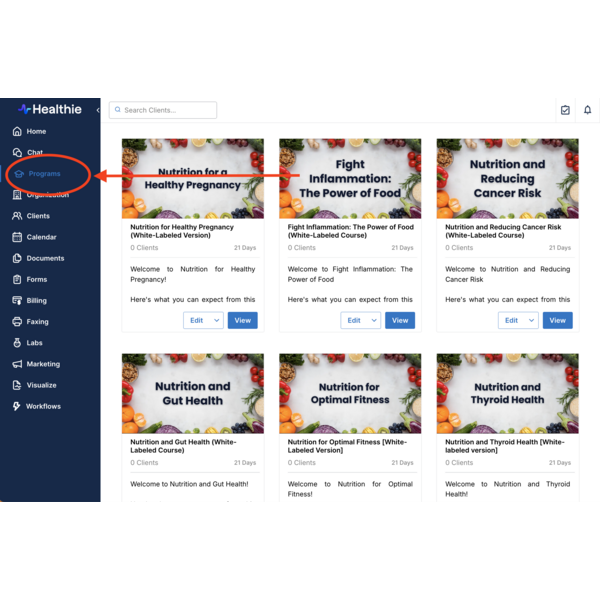Expand Edit dropdown for Fight Inflammation program
The width and height of the screenshot is (600, 600).
[x=375, y=321]
